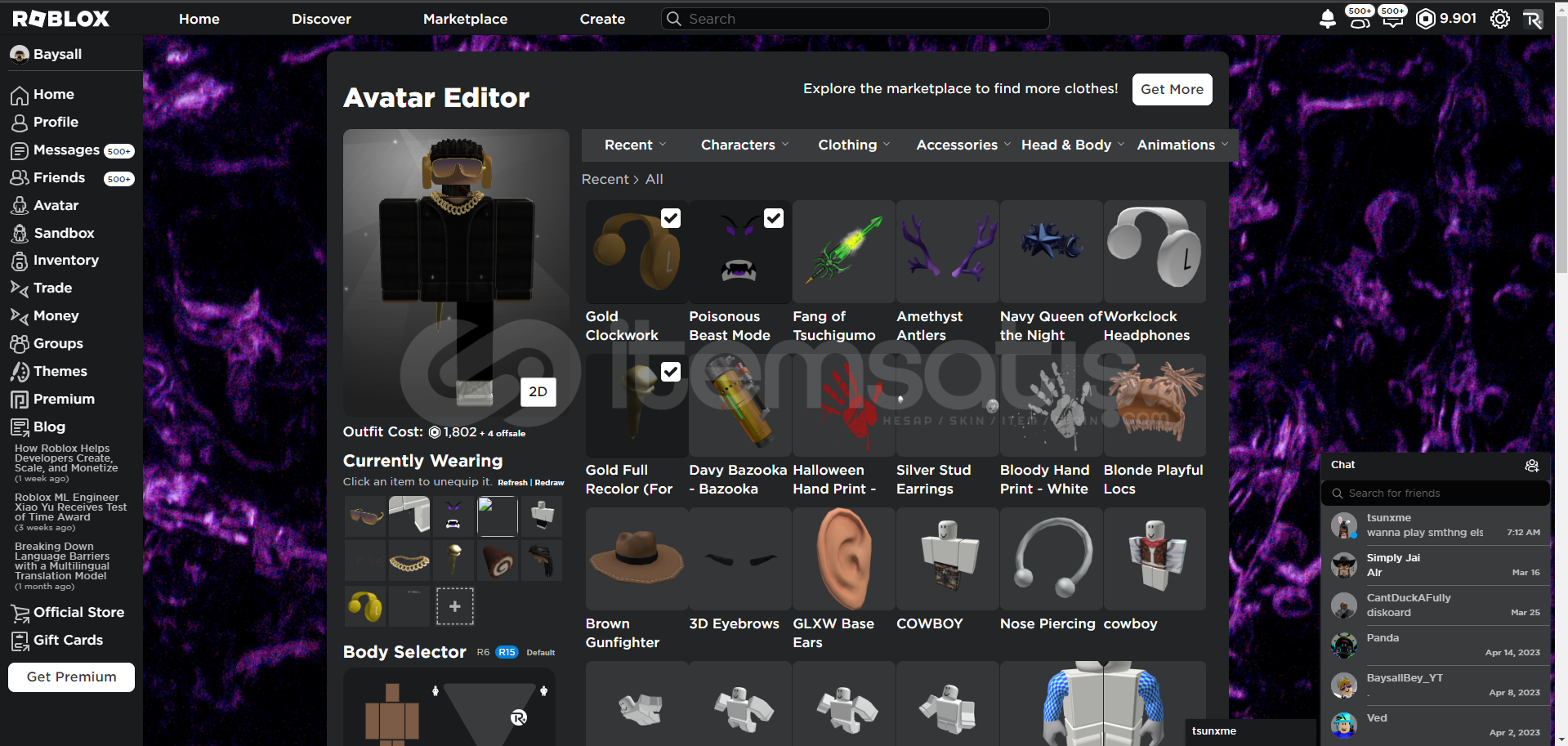Open chat settings icon in Chat header
Image resolution: width=1568 pixels, height=746 pixels.
click(x=1532, y=465)
